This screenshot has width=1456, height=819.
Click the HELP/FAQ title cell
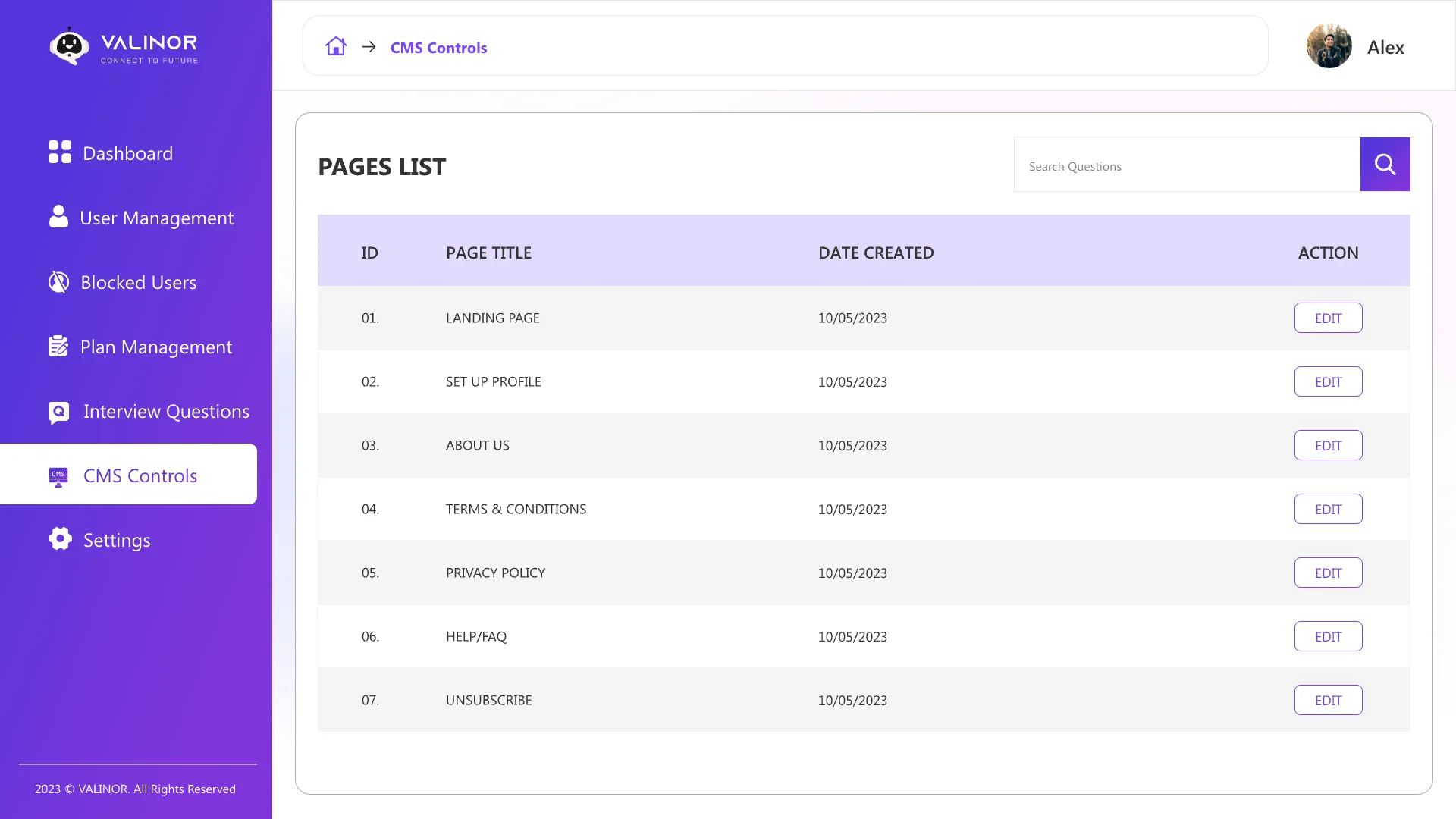click(475, 636)
